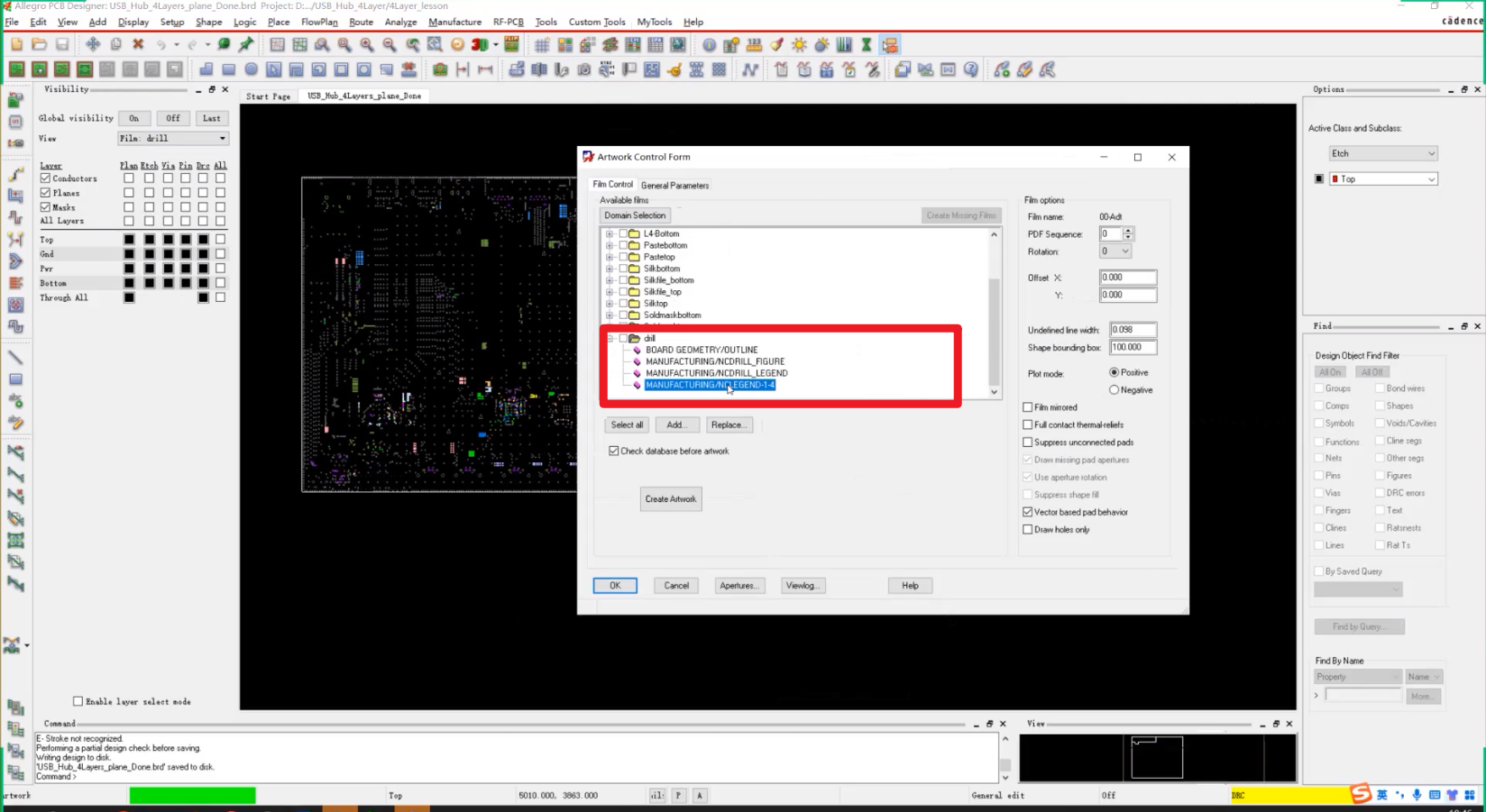Toggle Conductors checkbox in Visibility panel
The width and height of the screenshot is (1486, 812).
[x=45, y=178]
